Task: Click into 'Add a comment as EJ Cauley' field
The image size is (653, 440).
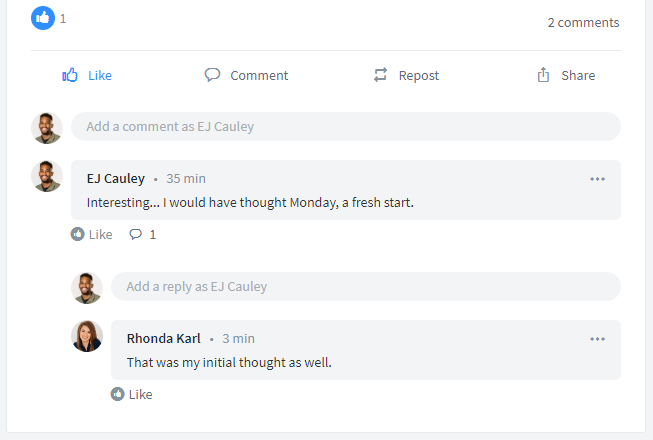Action: (x=346, y=127)
